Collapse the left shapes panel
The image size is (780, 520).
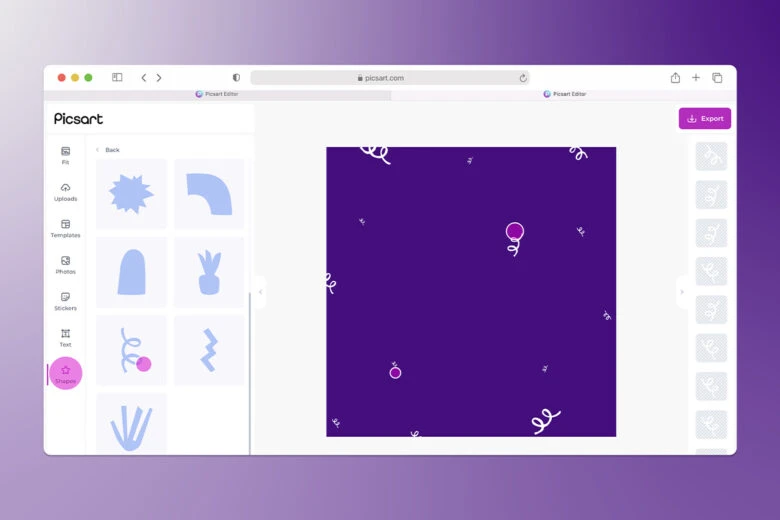[260, 292]
